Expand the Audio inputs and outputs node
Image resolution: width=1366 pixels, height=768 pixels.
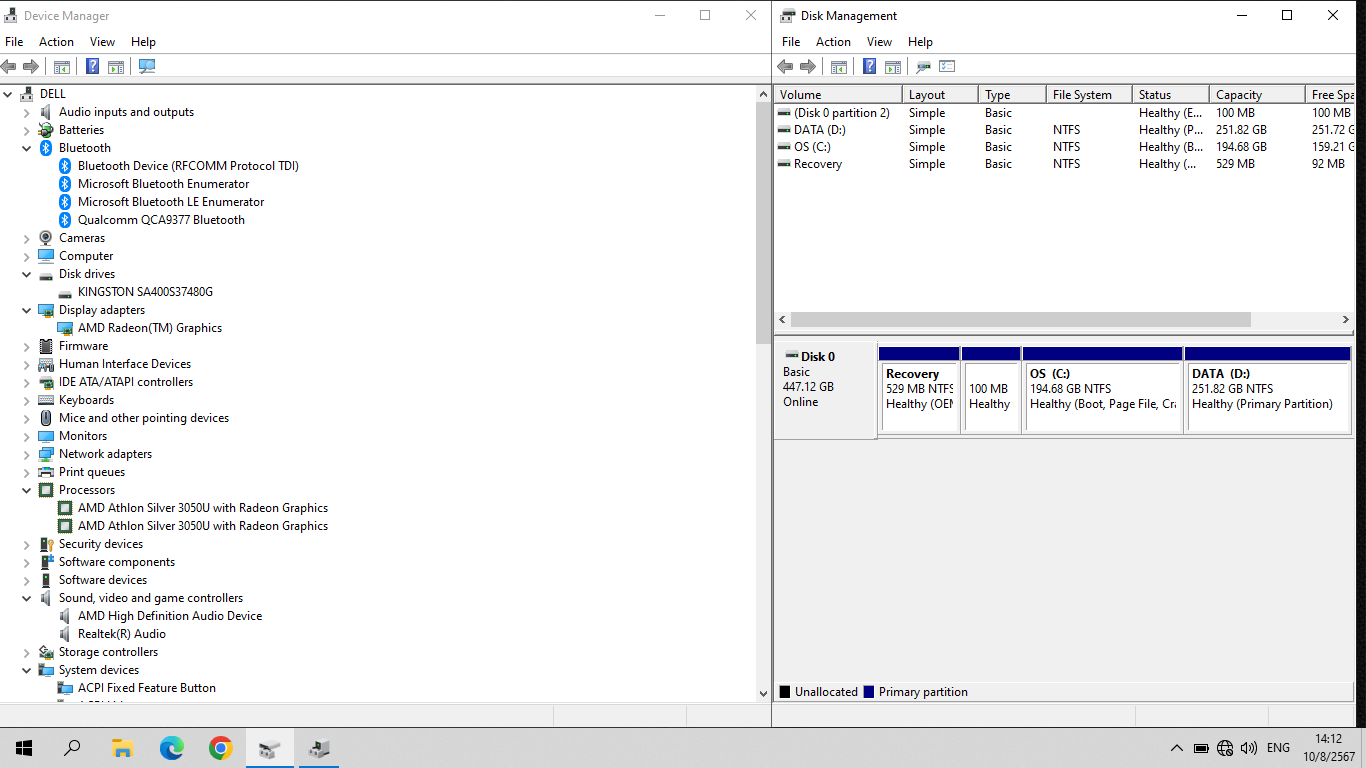click(27, 112)
